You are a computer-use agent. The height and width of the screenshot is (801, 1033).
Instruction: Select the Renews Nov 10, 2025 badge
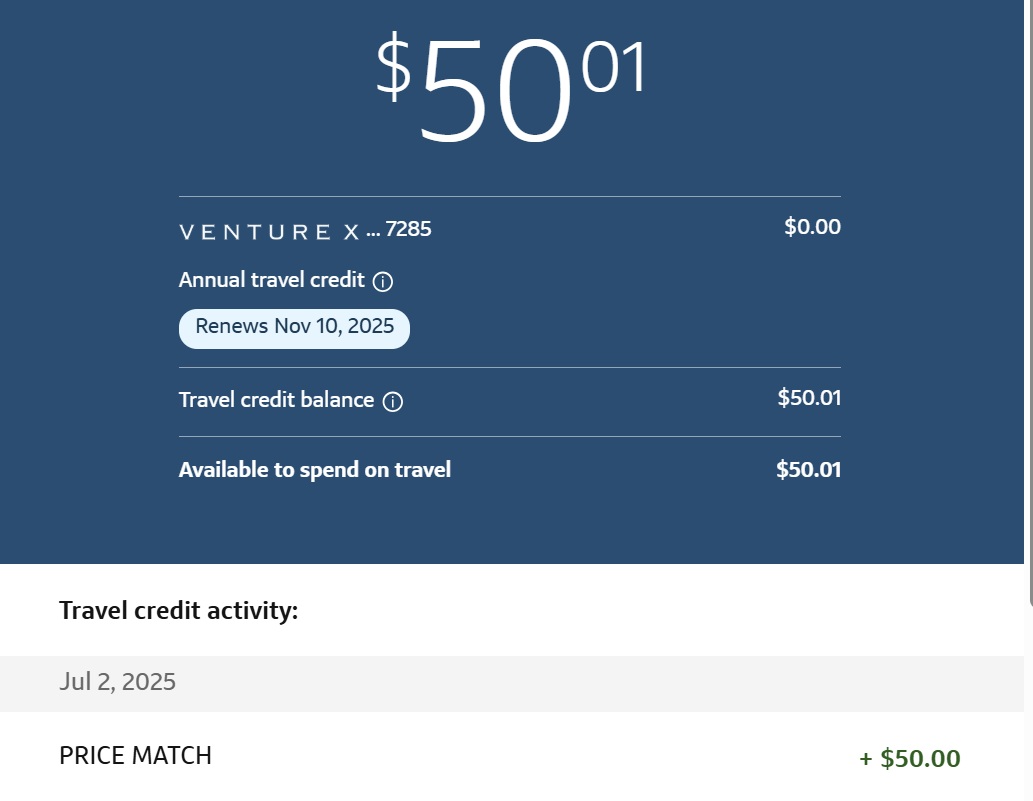294,328
